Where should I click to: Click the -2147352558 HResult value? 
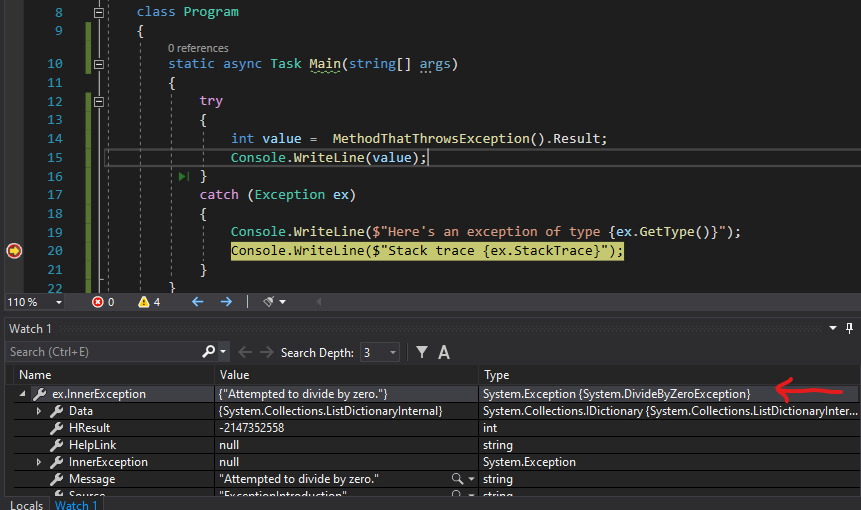(x=251, y=428)
